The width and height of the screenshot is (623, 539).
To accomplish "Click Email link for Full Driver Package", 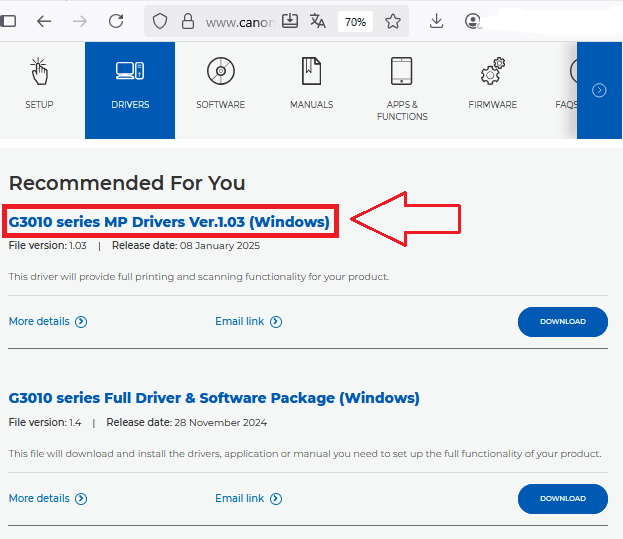I will click(x=248, y=498).
